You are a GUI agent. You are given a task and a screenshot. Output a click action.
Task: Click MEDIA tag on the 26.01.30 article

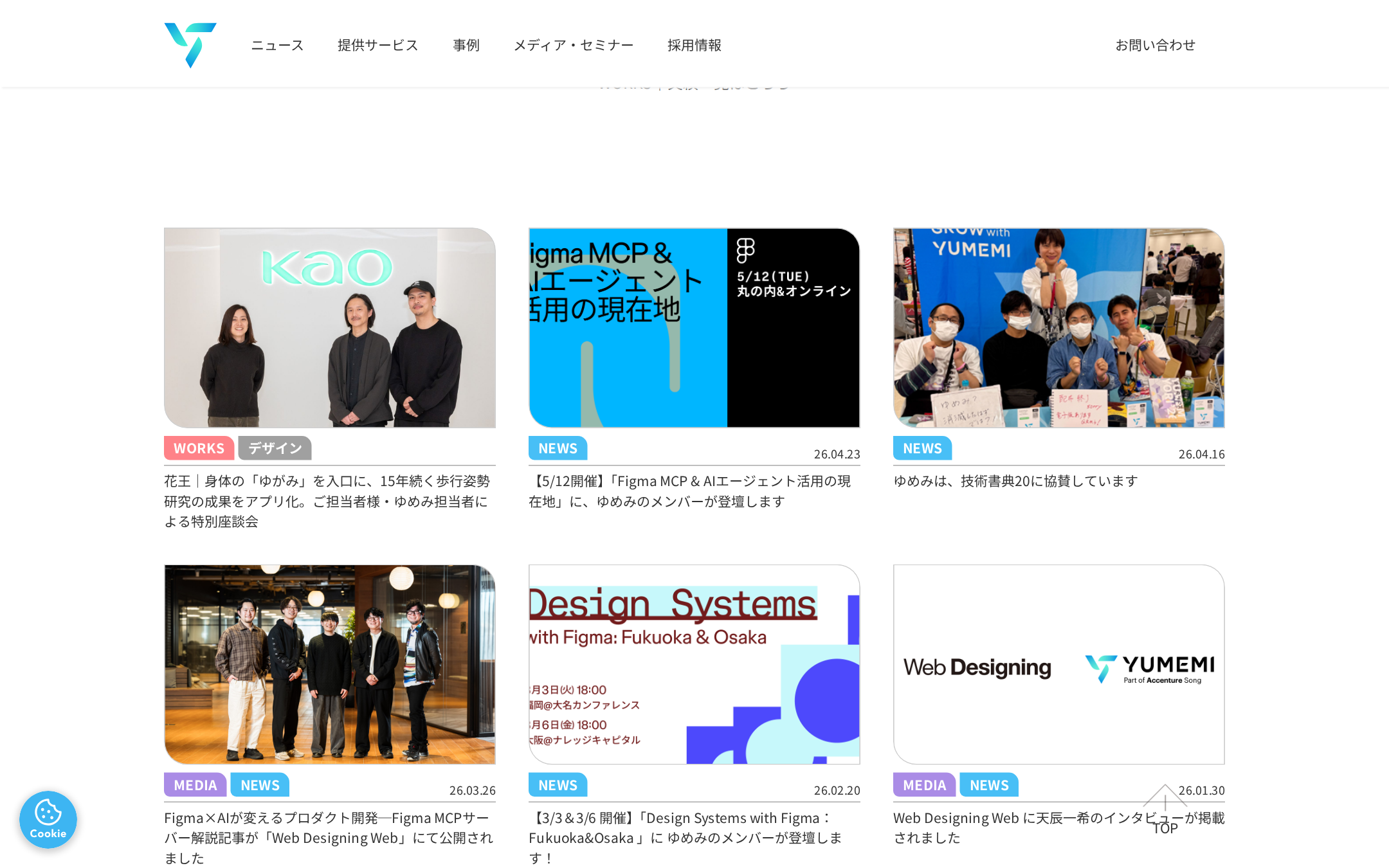(x=925, y=785)
